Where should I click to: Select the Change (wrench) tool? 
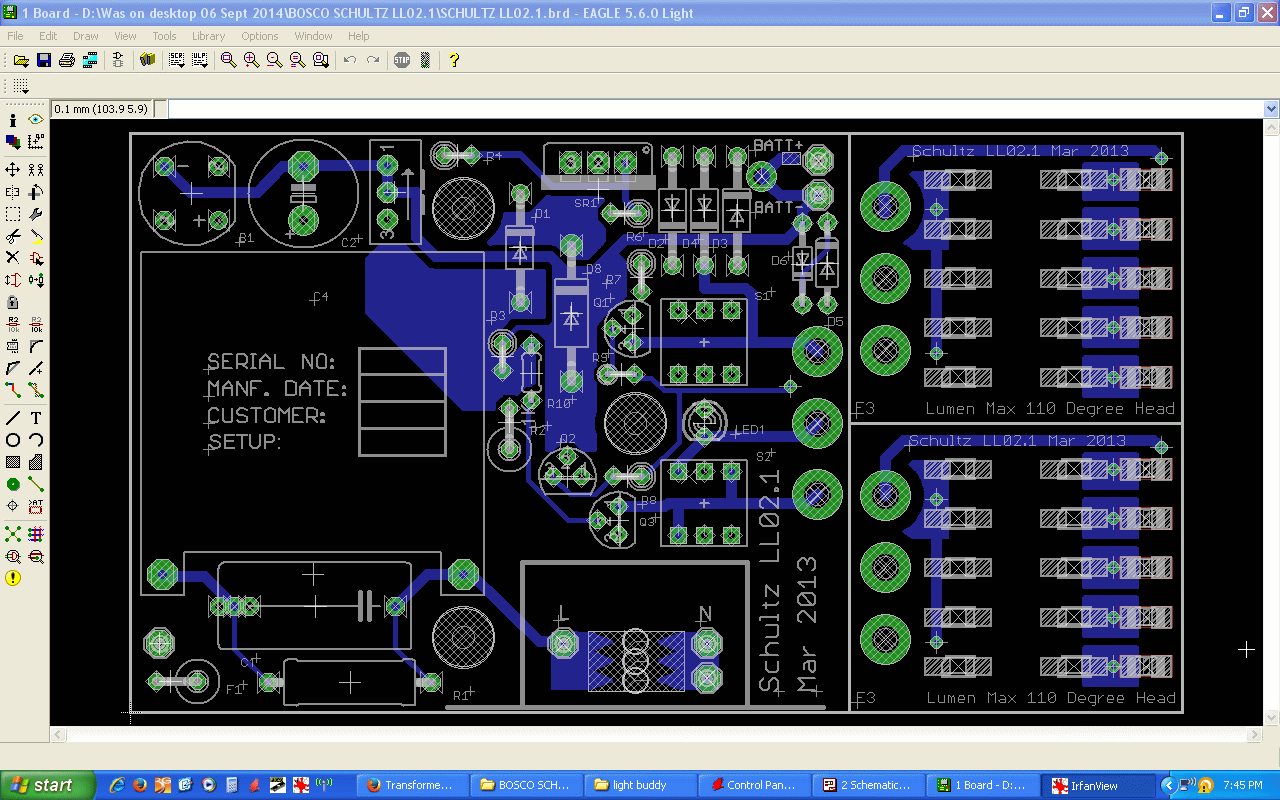(36, 214)
